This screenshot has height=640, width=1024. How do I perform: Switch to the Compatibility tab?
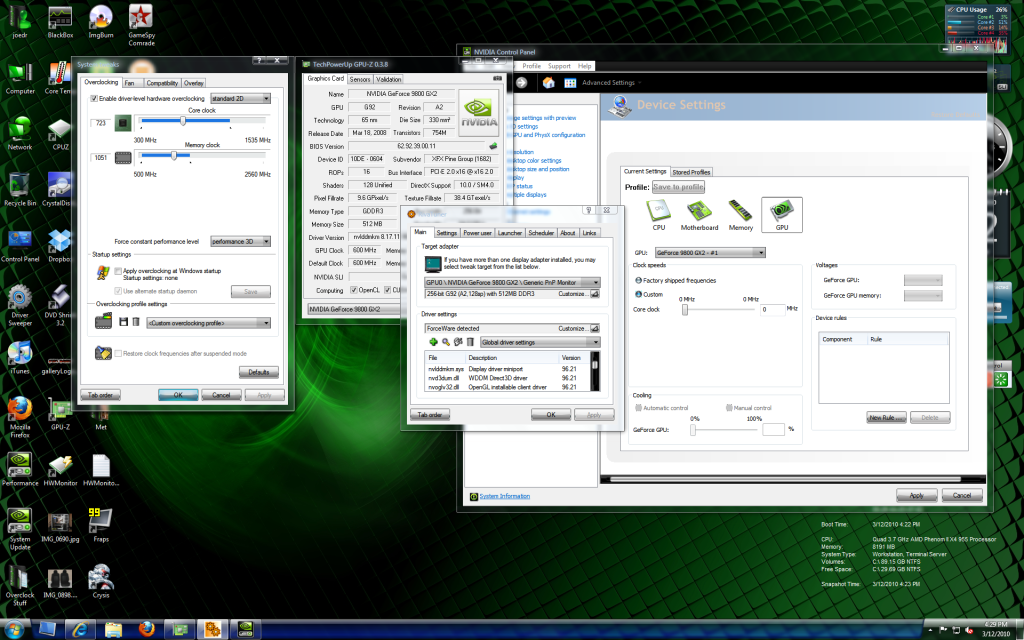162,83
